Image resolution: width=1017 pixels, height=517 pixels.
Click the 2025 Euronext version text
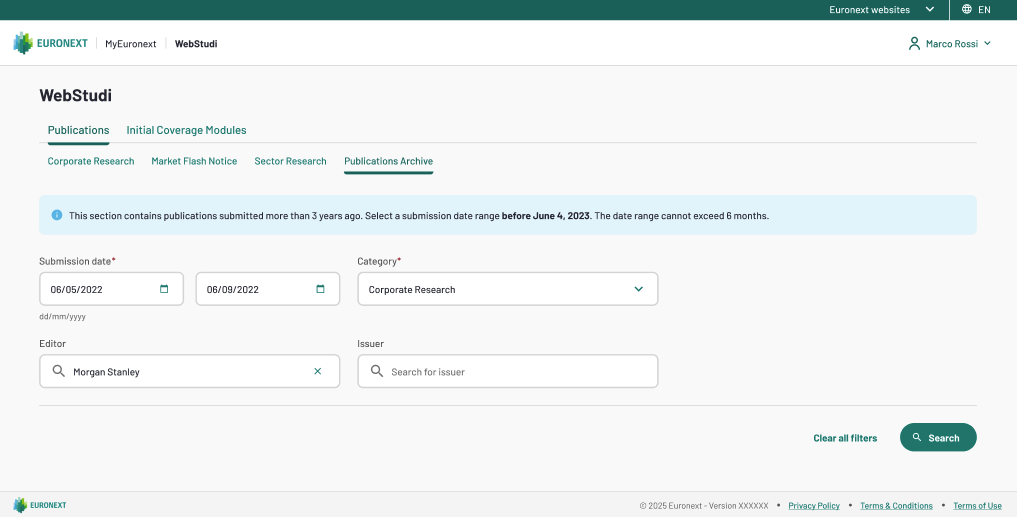point(704,505)
